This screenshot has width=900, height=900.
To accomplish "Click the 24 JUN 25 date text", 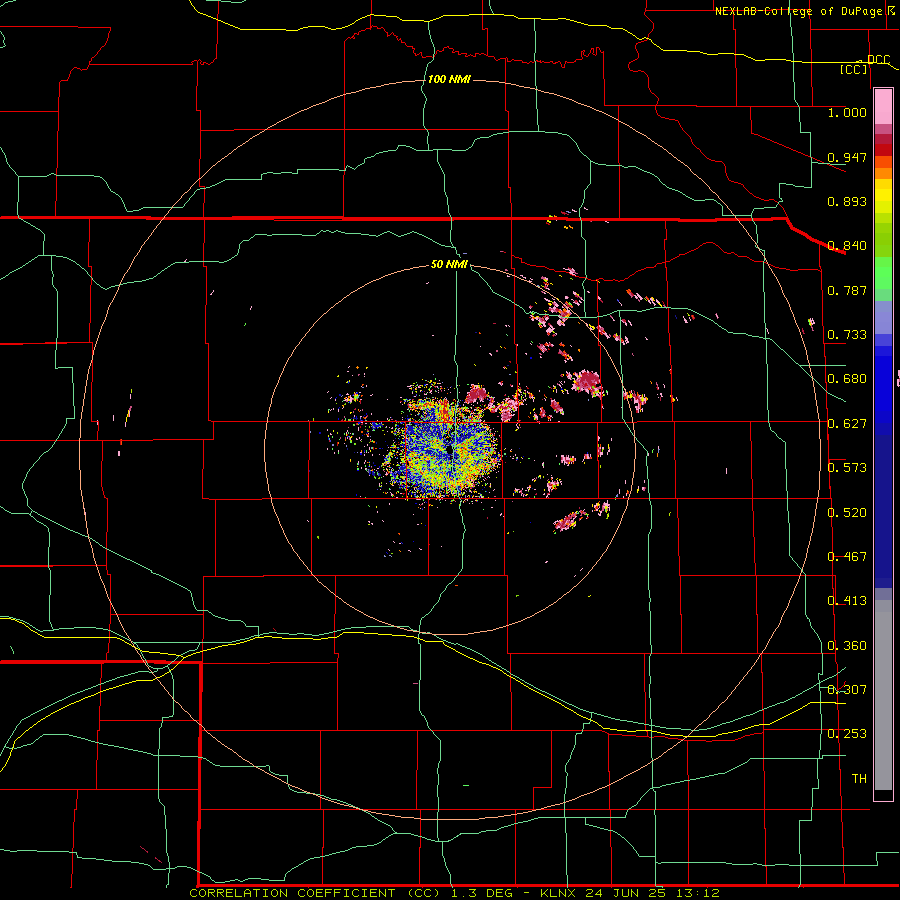I will coord(626,893).
